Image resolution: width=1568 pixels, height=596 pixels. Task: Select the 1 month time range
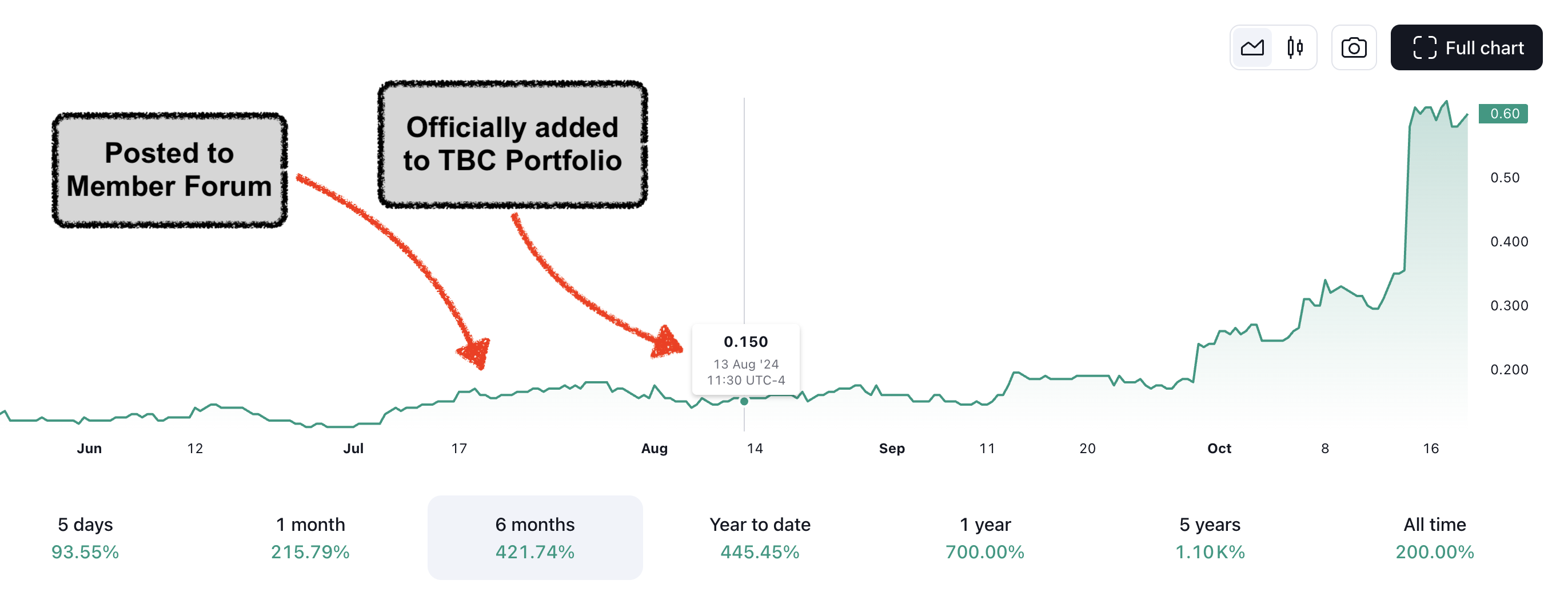click(x=310, y=538)
